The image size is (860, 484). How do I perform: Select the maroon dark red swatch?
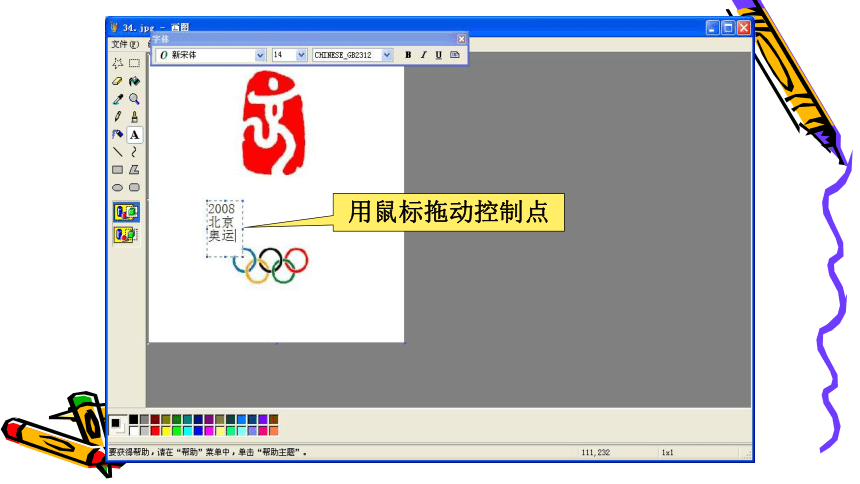pos(155,420)
